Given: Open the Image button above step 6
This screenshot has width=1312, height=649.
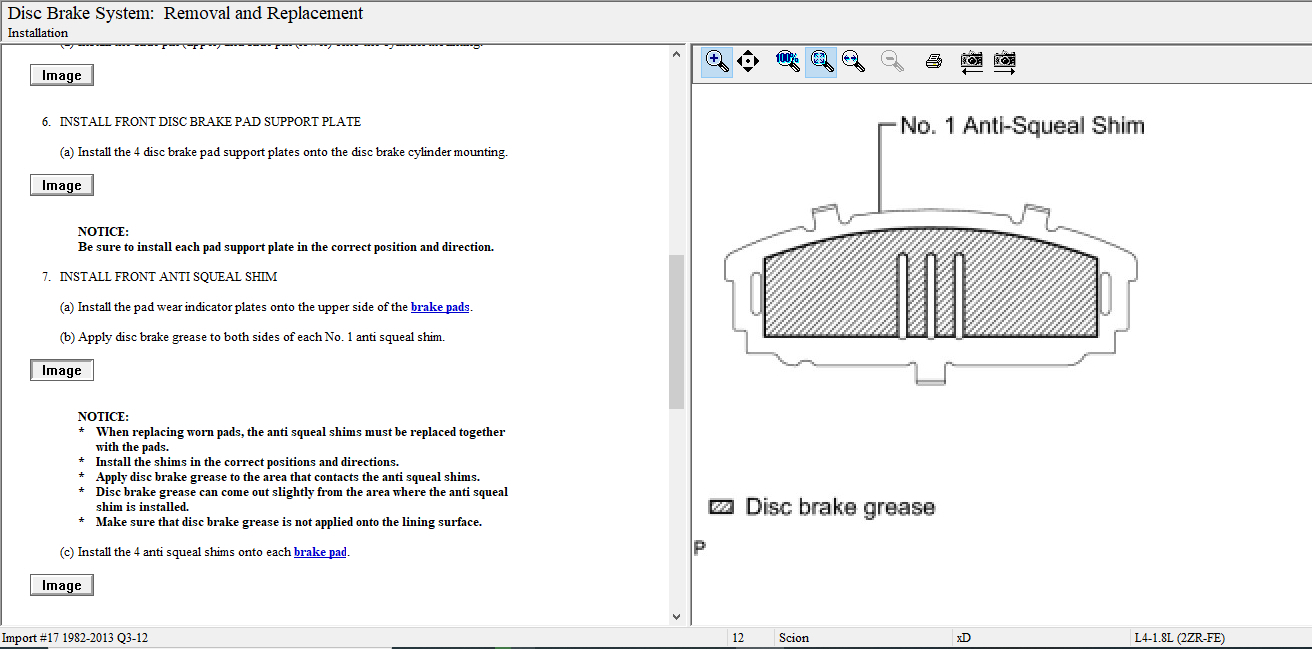Looking at the screenshot, I should click(62, 75).
